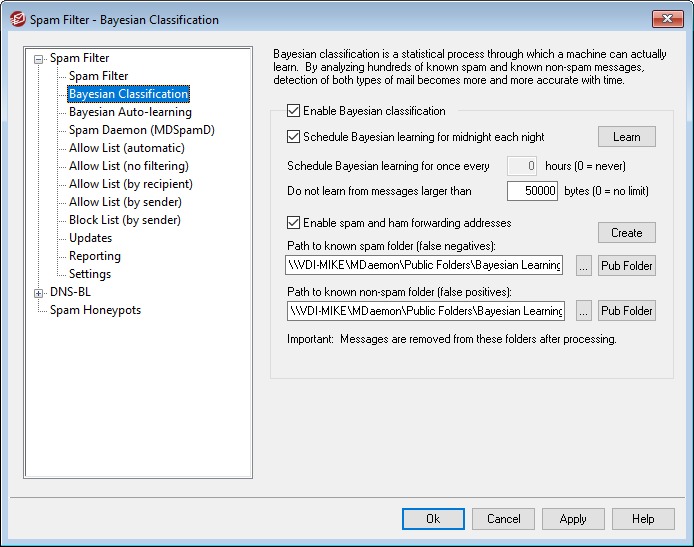Browse for known spam folder path

pos(584,266)
